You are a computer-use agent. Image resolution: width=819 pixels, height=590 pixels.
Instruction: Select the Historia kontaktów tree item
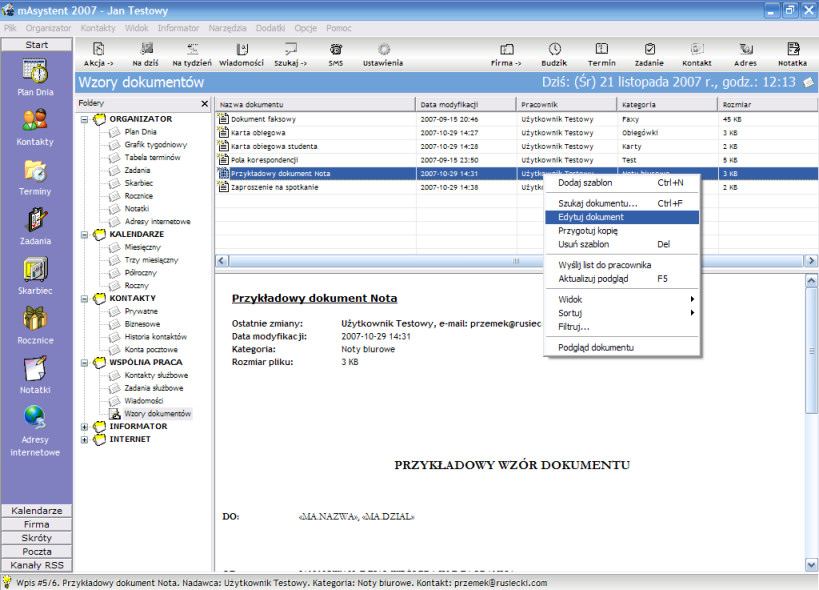pos(156,337)
